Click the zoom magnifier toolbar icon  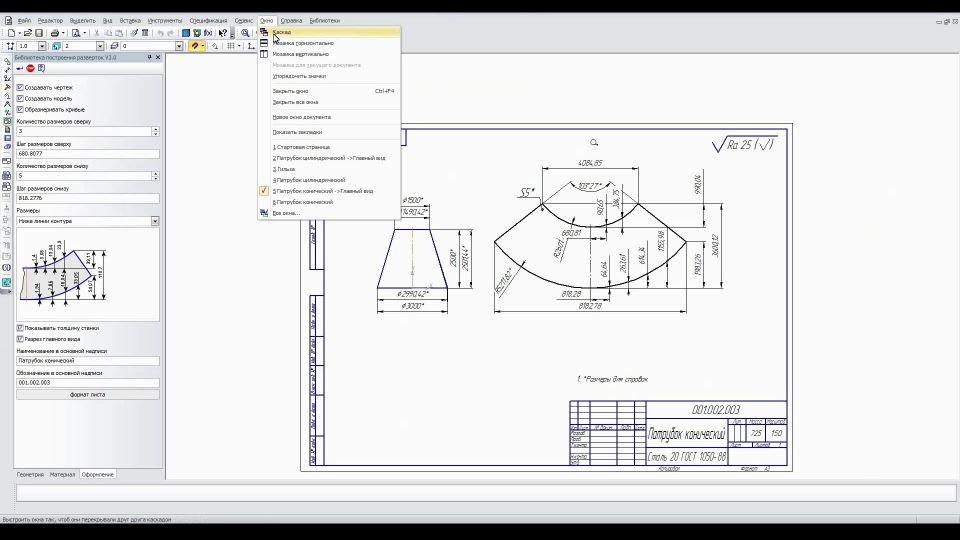(x=245, y=33)
